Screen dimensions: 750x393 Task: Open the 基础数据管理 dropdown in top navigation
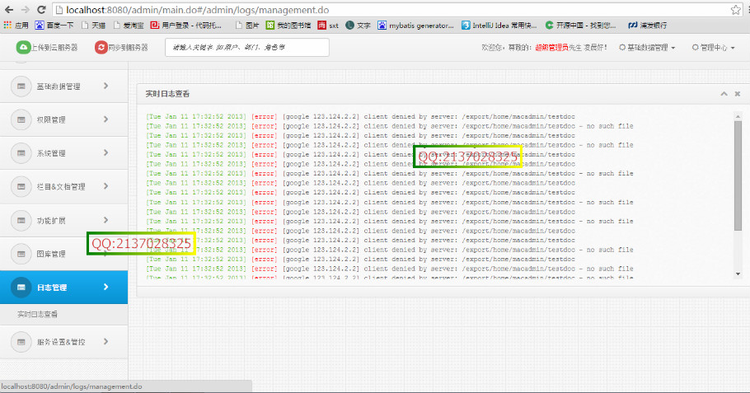(647, 47)
